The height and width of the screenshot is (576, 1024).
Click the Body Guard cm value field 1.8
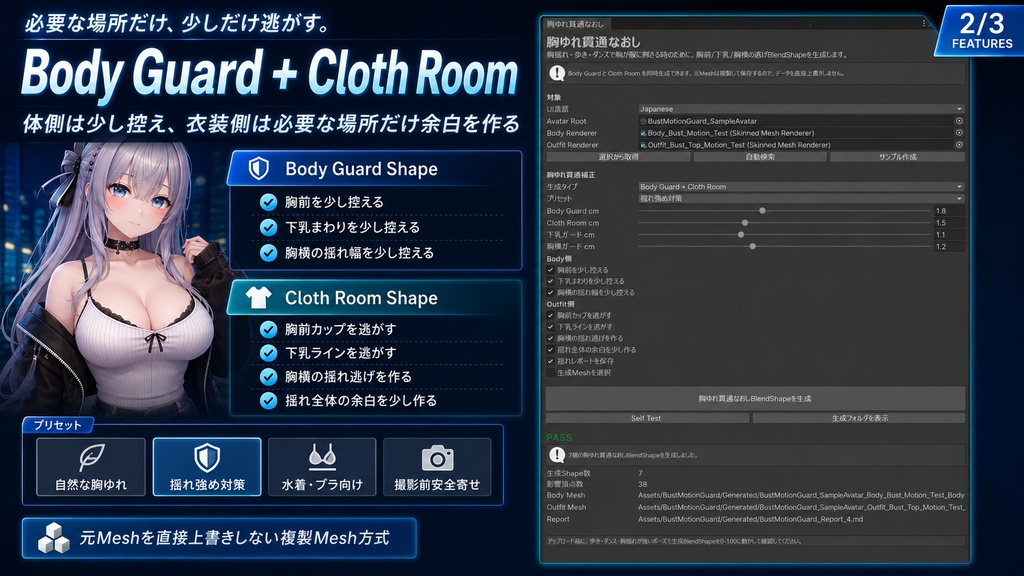pyautogui.click(x=949, y=211)
